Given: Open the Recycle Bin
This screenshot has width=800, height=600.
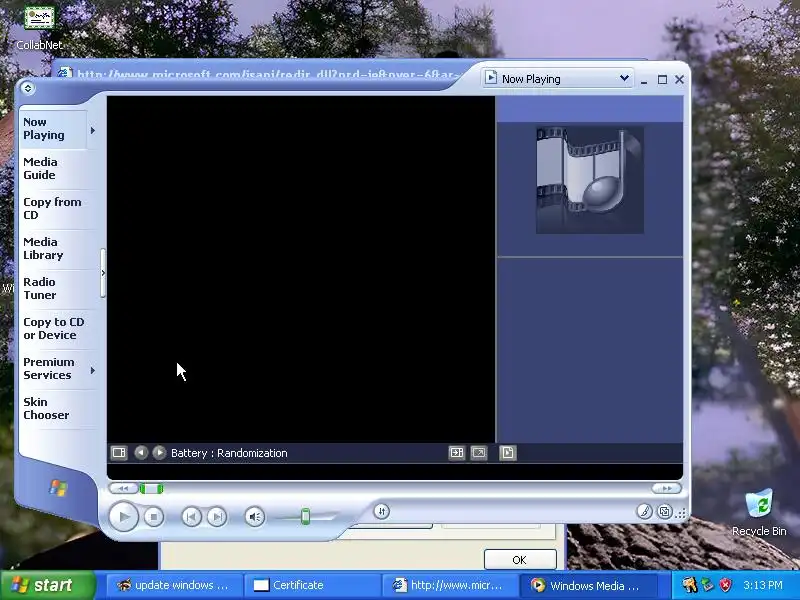Looking at the screenshot, I should [x=759, y=513].
